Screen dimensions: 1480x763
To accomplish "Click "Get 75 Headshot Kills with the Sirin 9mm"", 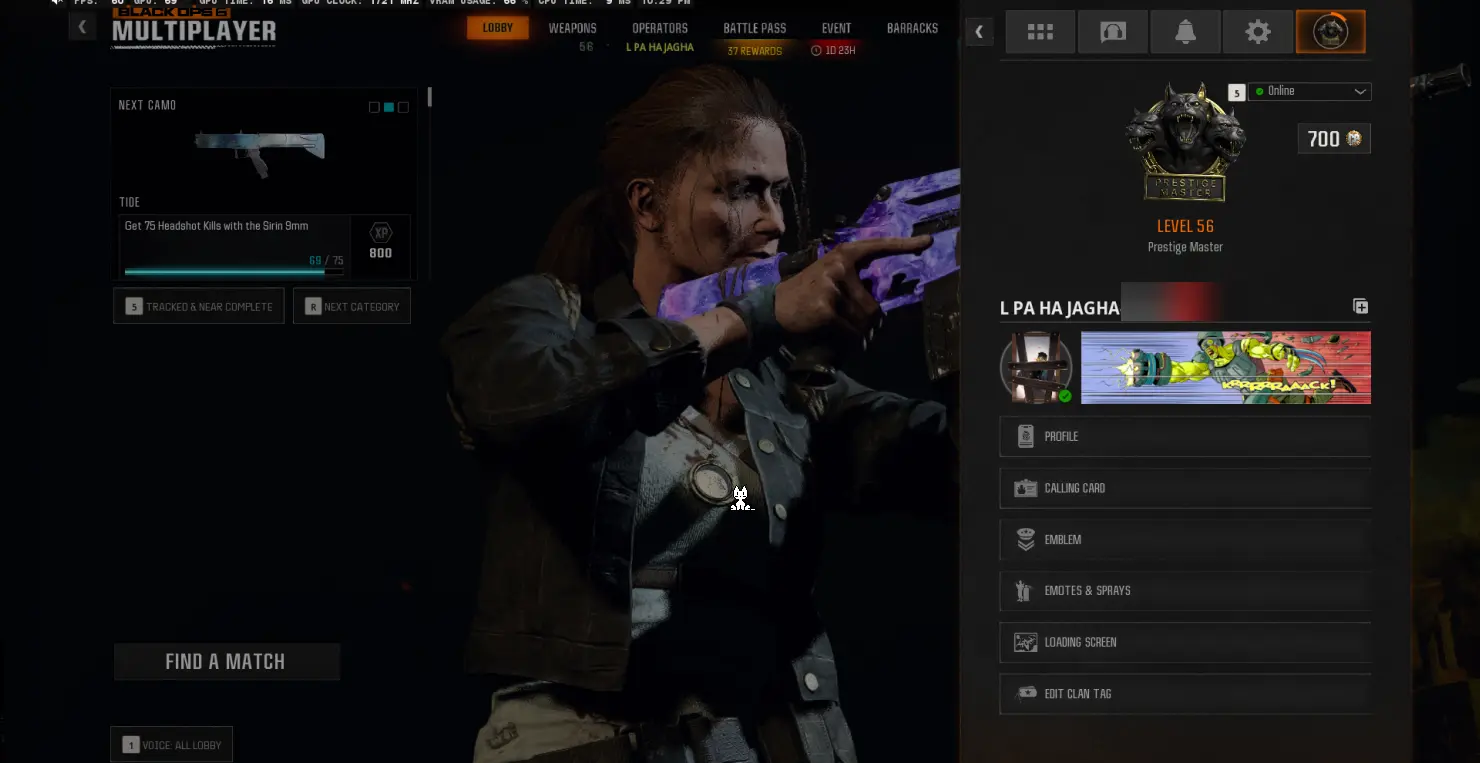I will coord(216,226).
